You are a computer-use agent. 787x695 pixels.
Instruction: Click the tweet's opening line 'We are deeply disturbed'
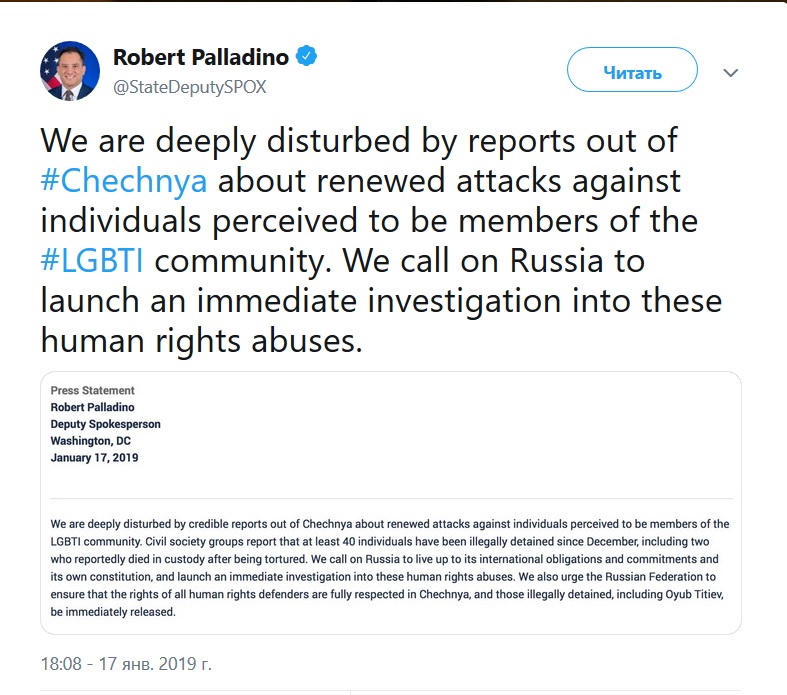tap(210, 141)
